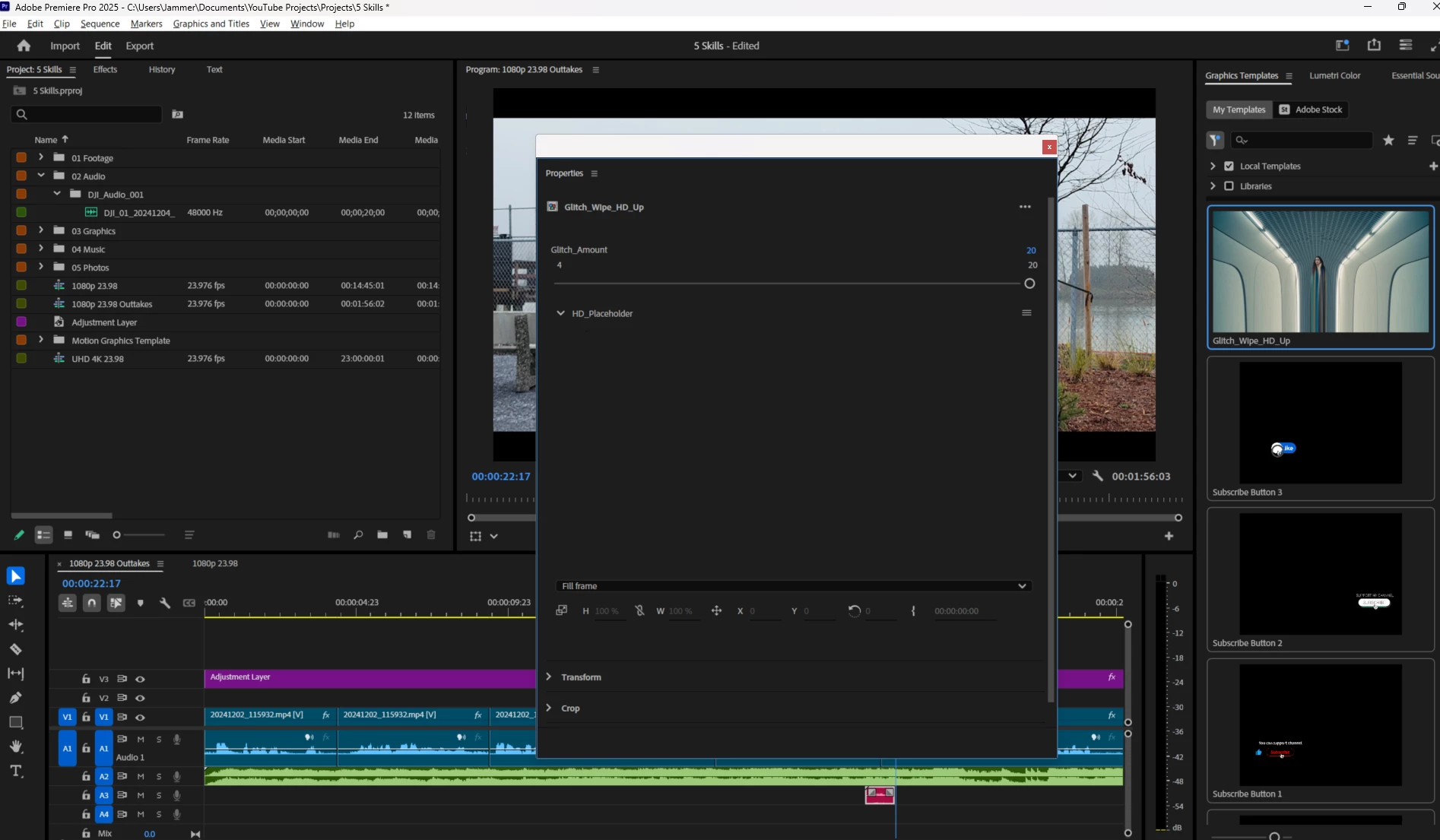Toggle V1 track output eye
Viewport: 1440px width, 840px height.
point(140,717)
